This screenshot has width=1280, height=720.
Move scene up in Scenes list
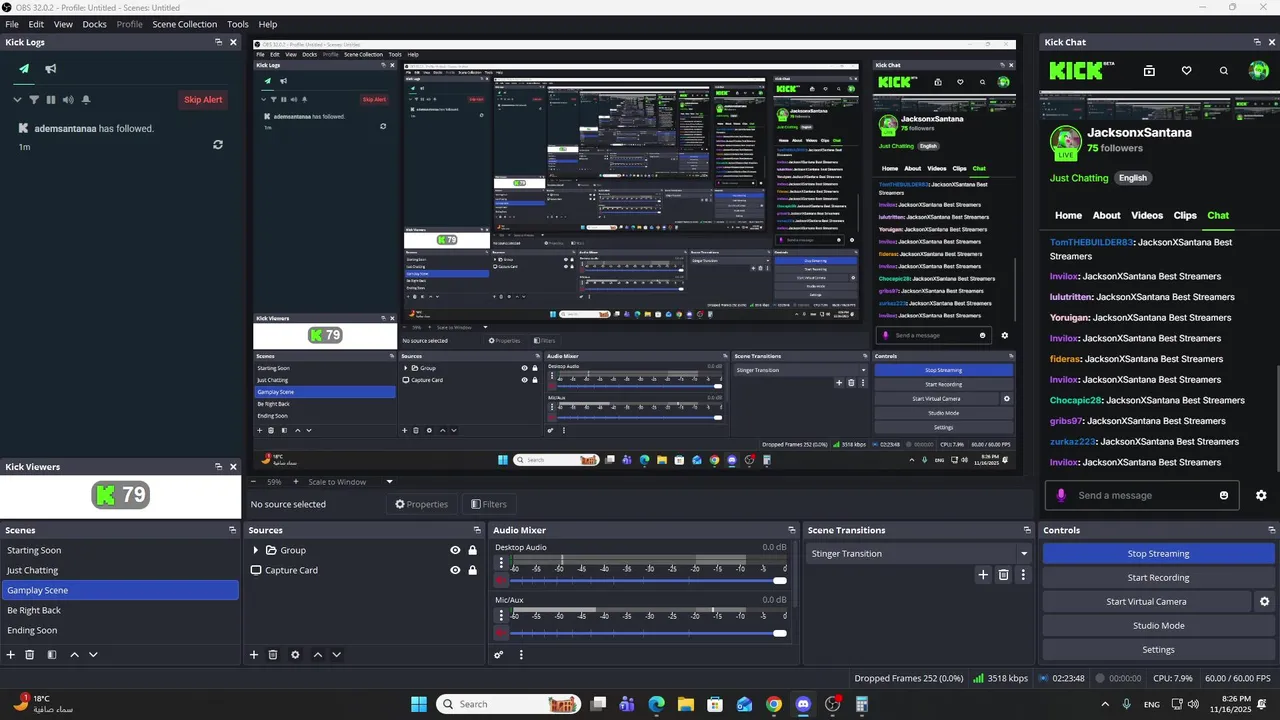pyautogui.click(x=74, y=655)
